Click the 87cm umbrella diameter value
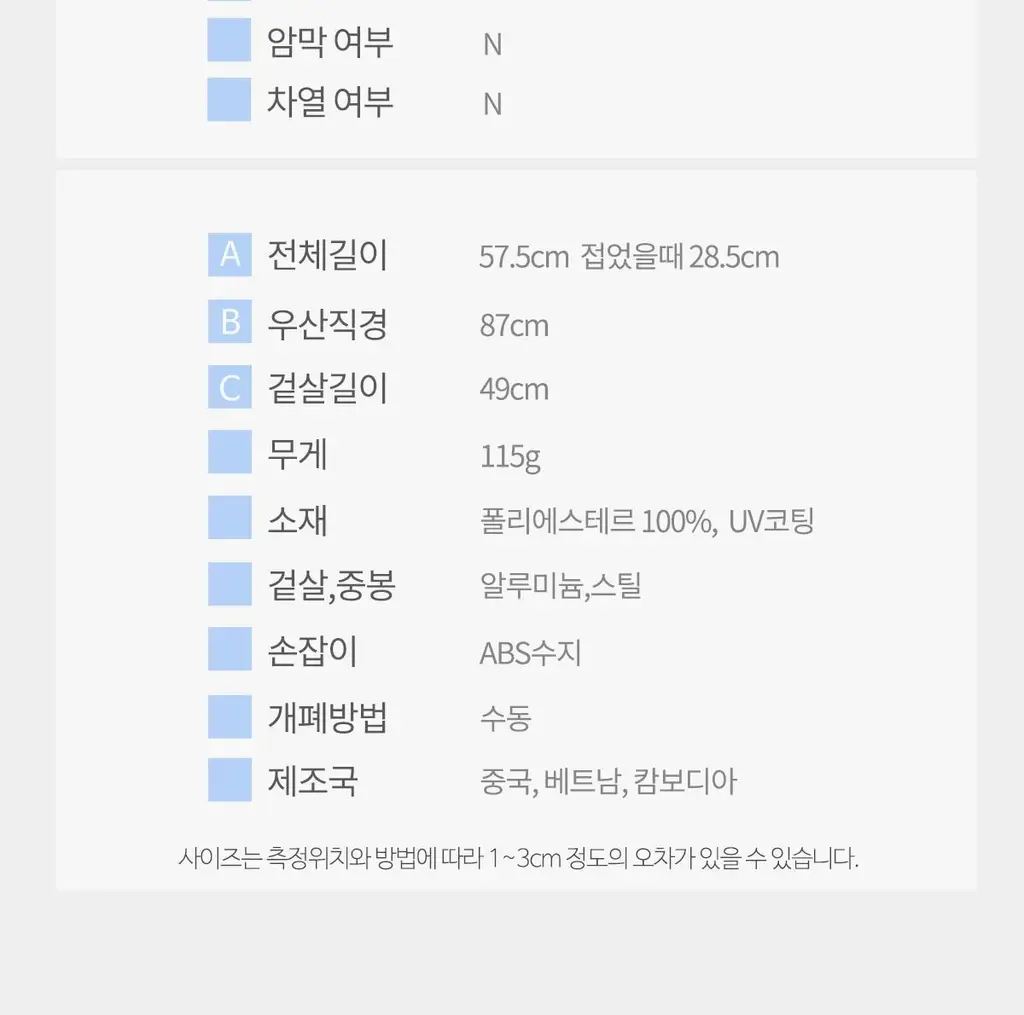This screenshot has width=1024, height=1015. pos(514,325)
